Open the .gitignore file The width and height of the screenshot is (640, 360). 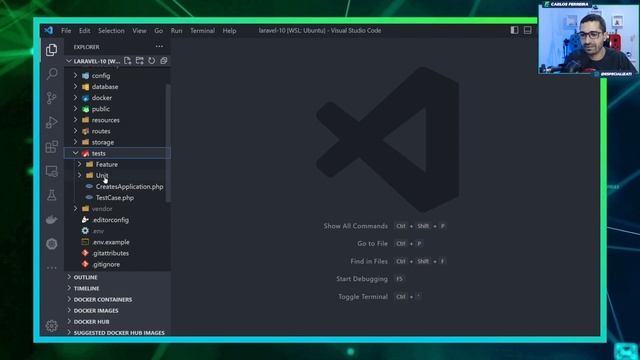118,264
